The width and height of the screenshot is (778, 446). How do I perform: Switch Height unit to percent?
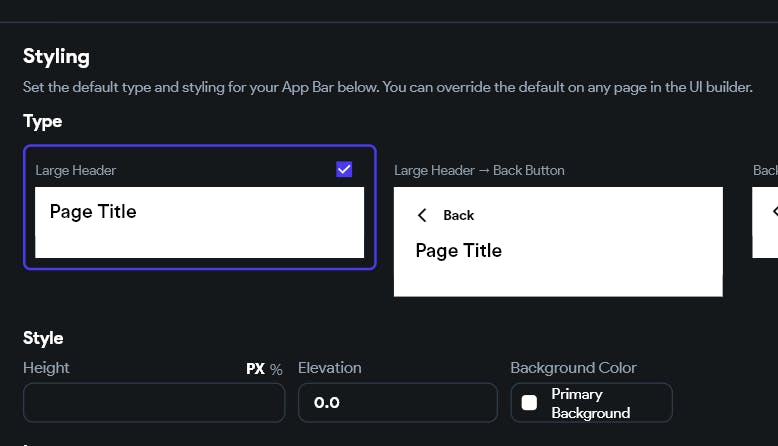tap(276, 369)
